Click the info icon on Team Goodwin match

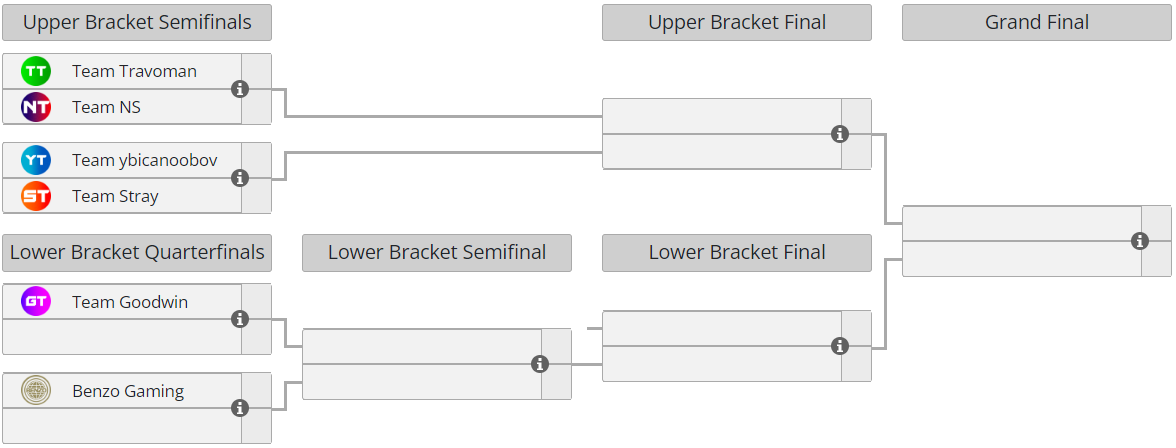pyautogui.click(x=240, y=319)
